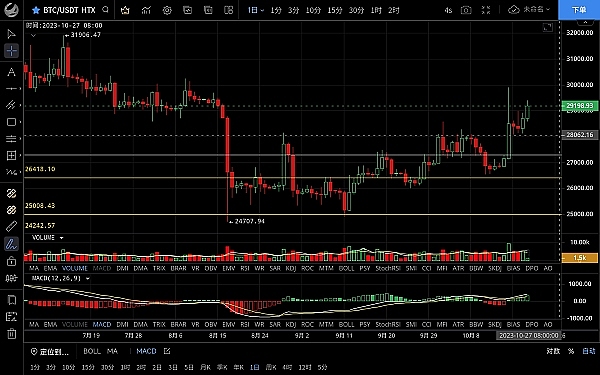This screenshot has width=600, height=375.
Task: Enable 自动 auto price scale
Action: click(589, 351)
